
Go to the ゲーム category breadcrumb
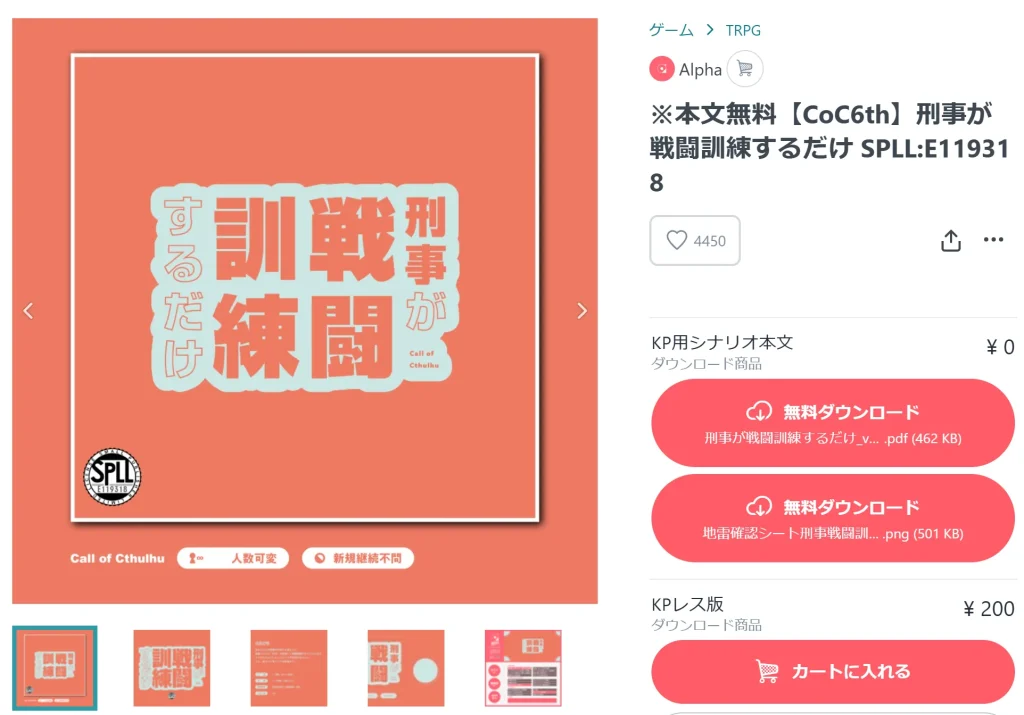pos(671,30)
